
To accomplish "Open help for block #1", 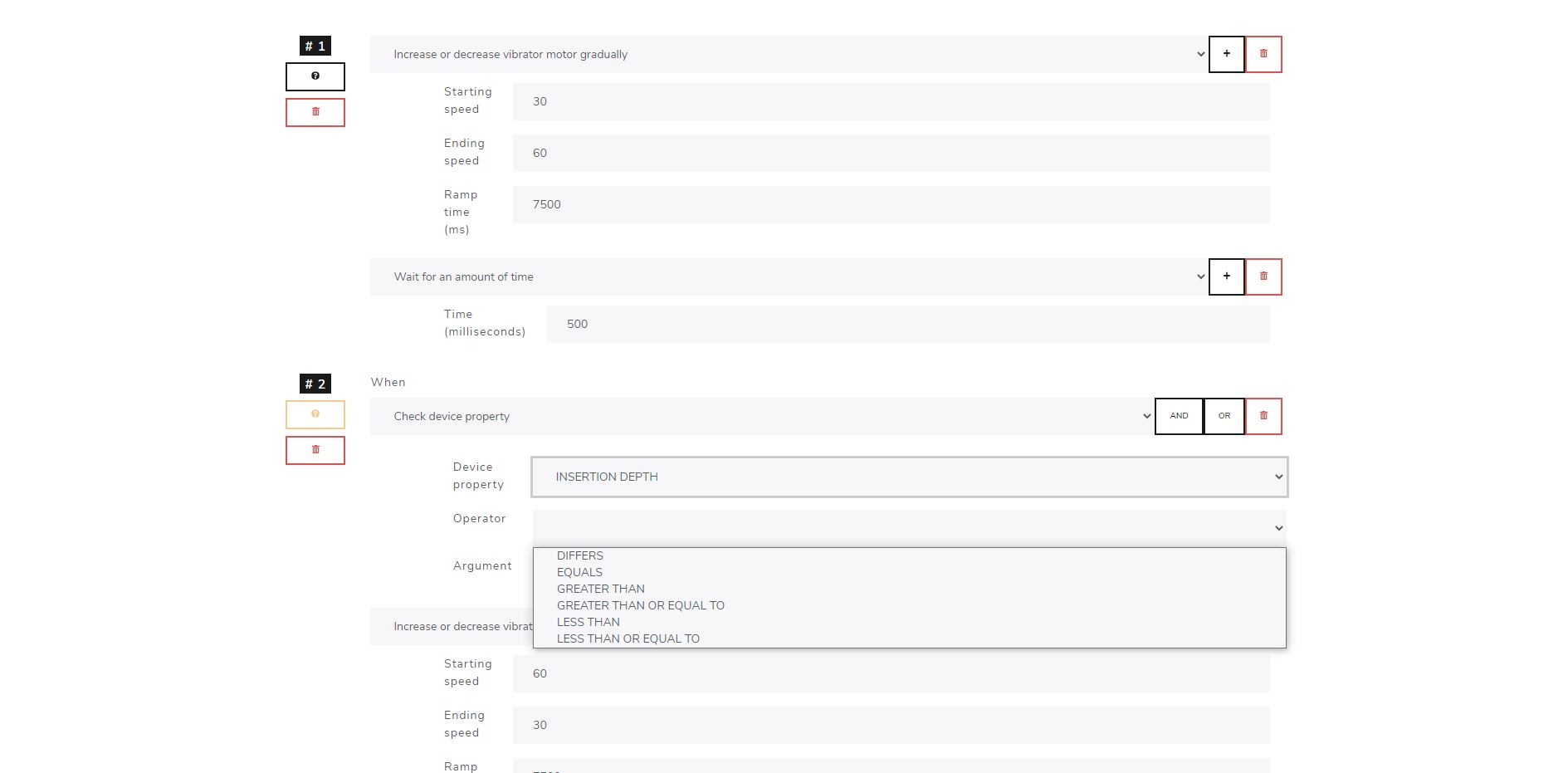I will pos(315,76).
